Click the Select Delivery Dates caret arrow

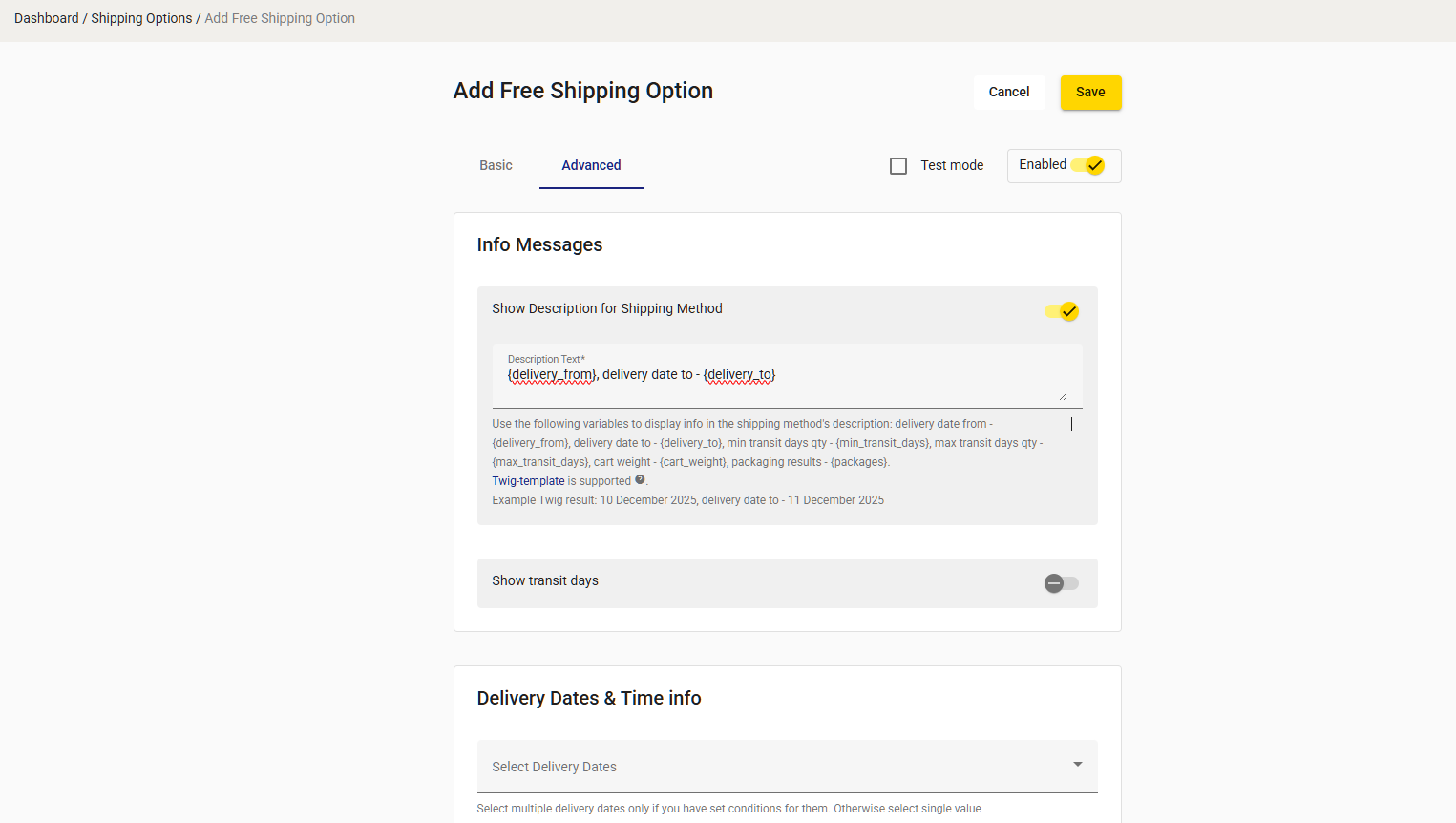pyautogui.click(x=1077, y=765)
